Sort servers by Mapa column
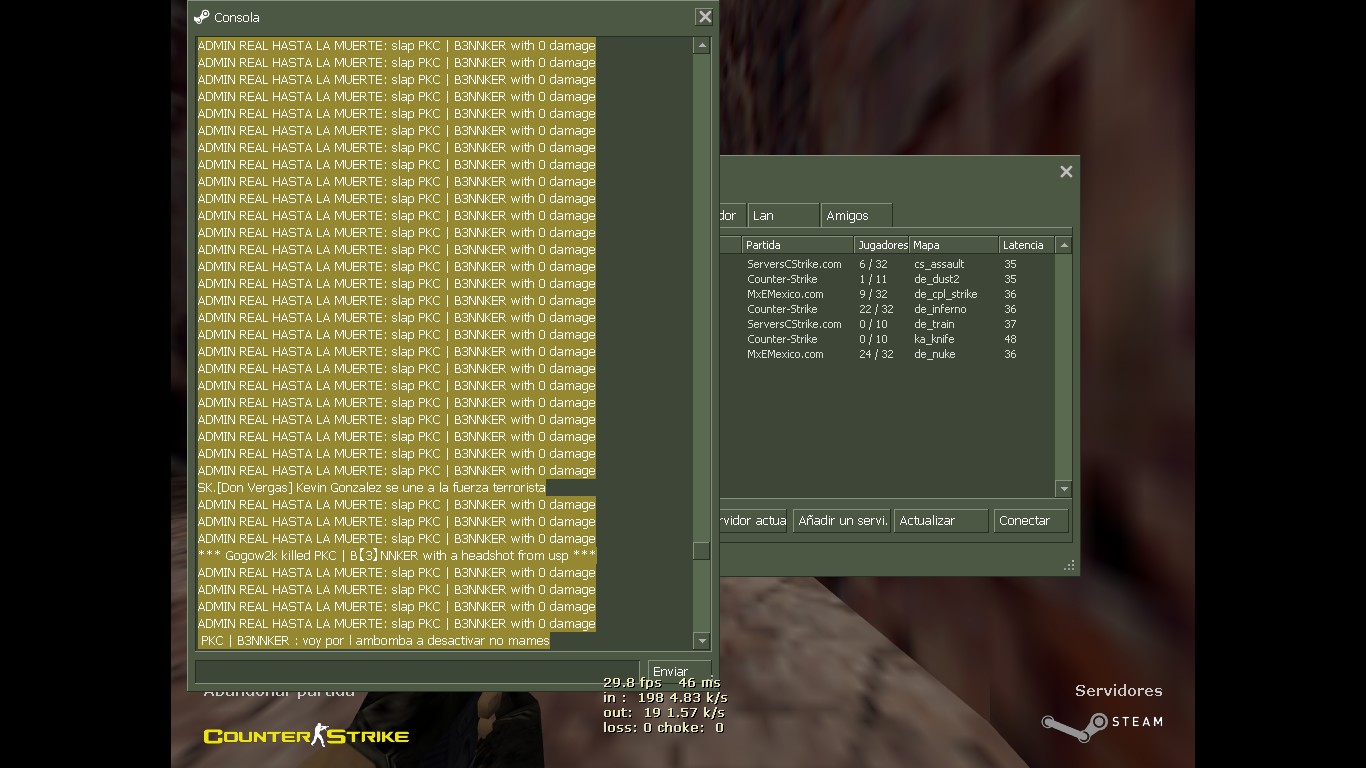Image resolution: width=1366 pixels, height=768 pixels. coord(954,245)
